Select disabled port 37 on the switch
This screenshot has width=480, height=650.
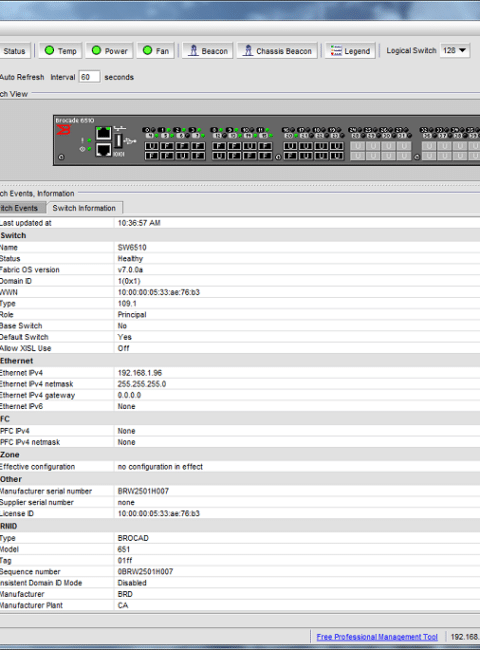coord(444,156)
